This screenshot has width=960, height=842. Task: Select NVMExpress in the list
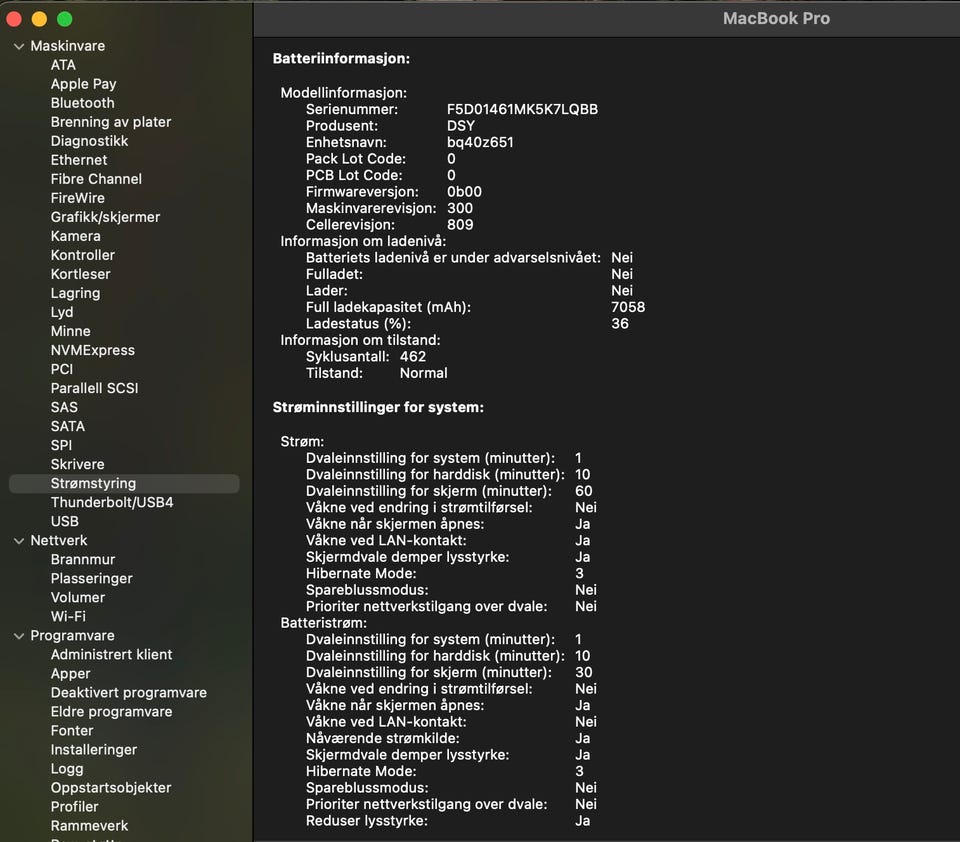92,350
